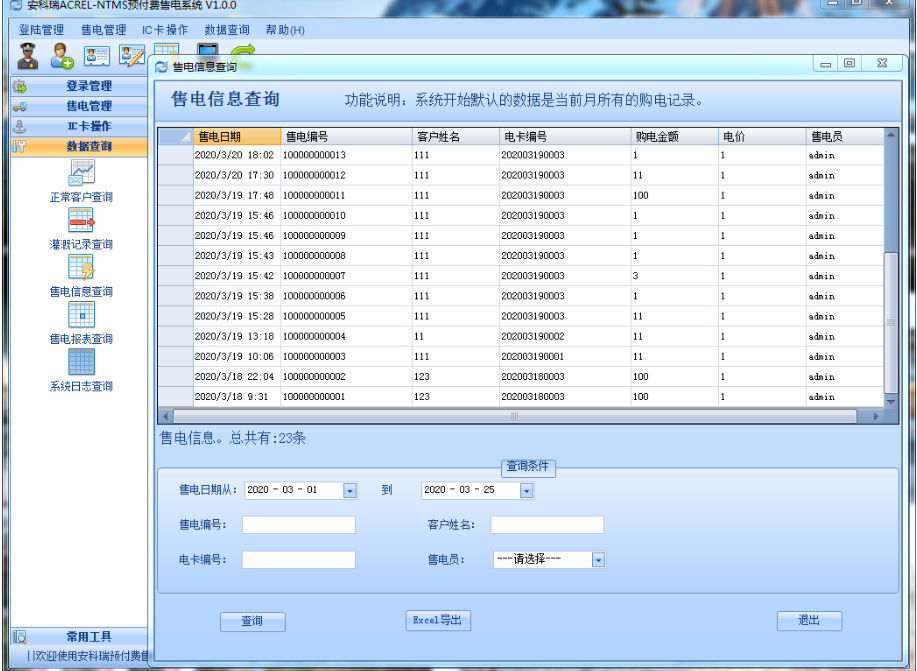Click the table's horizontal scrollbar left arrow
This screenshot has height=671, width=917.
(x=166, y=416)
